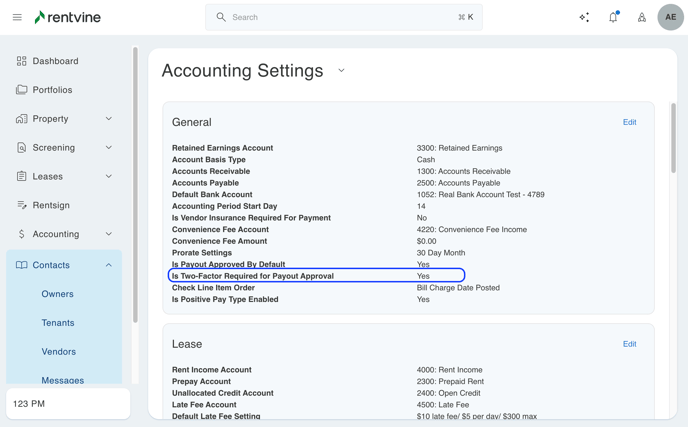This screenshot has width=688, height=427.
Task: Collapse the Contacts section chevron
Action: coord(109,265)
